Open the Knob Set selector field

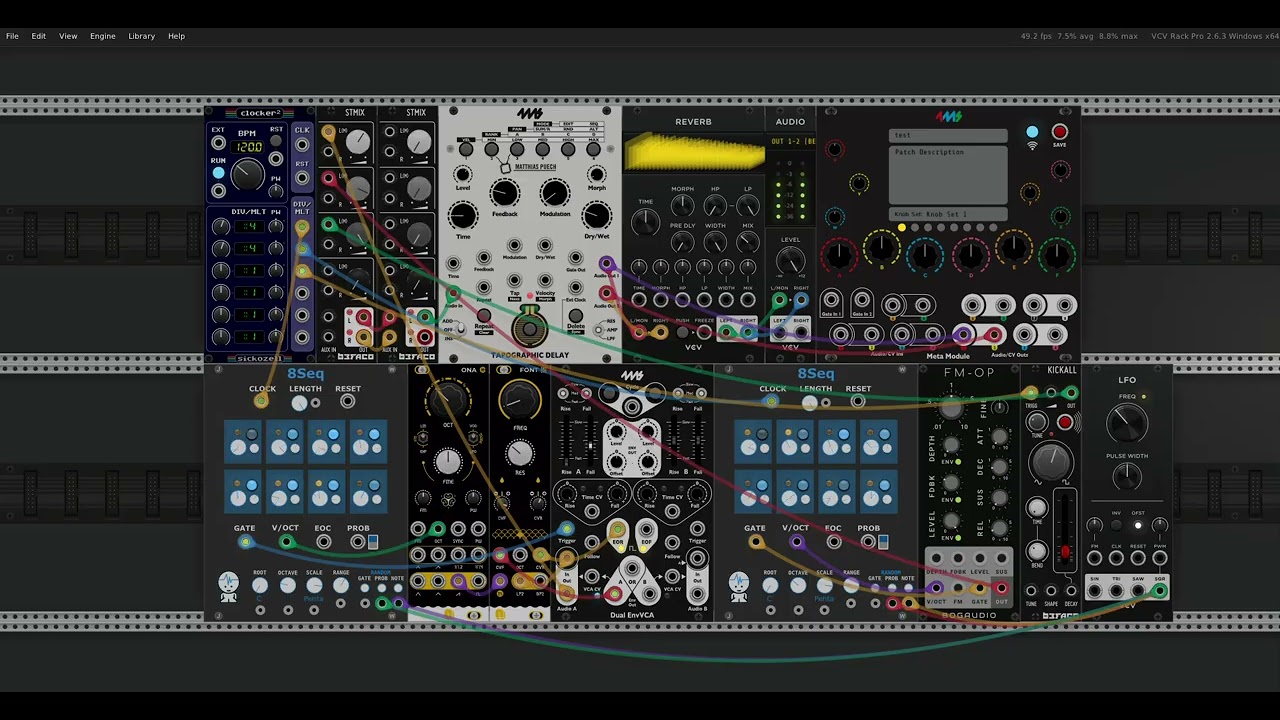[948, 214]
